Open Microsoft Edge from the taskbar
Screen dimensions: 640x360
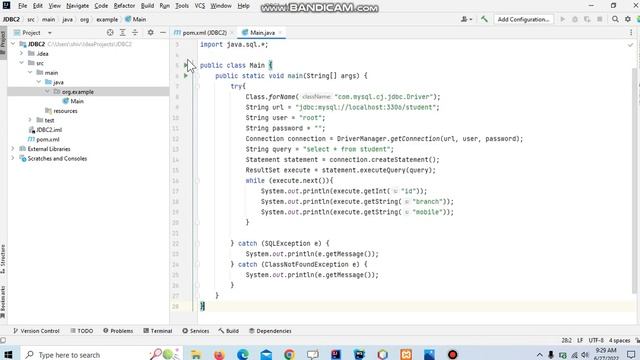[242, 354]
